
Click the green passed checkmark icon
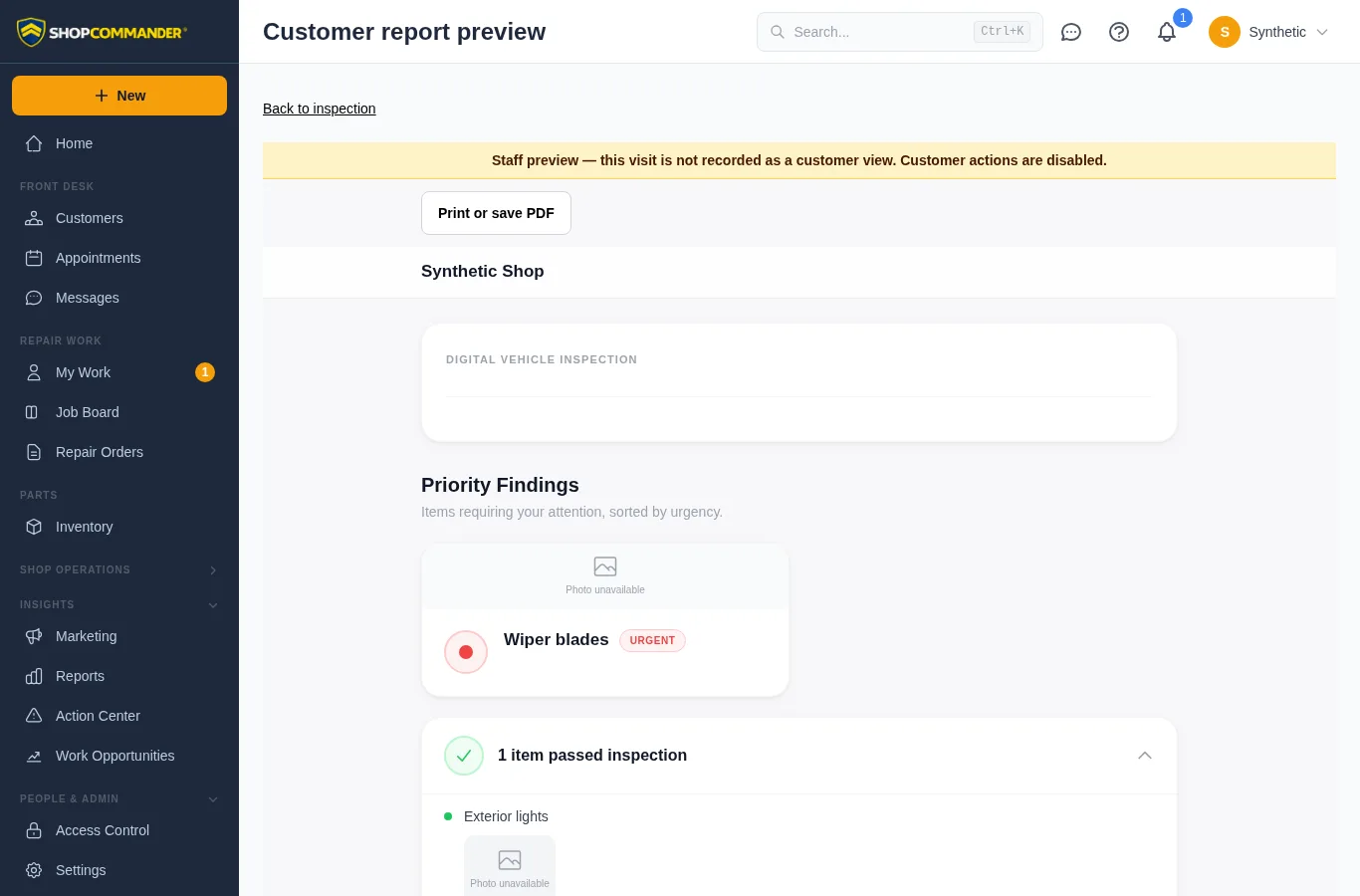coord(464,756)
